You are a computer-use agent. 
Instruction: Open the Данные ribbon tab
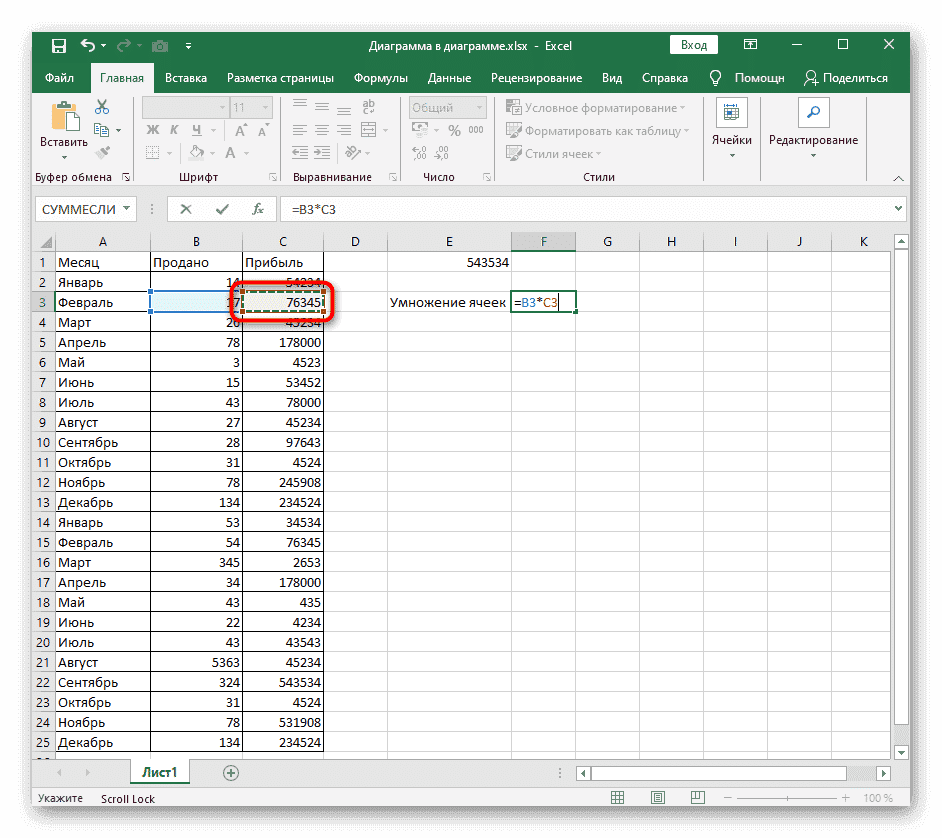pos(449,77)
